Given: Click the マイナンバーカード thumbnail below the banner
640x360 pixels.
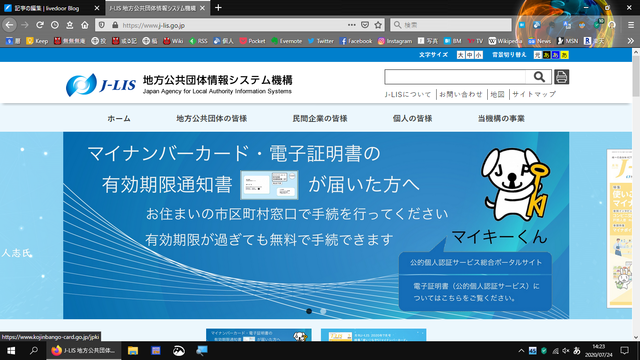Looking at the screenshot, I should click(x=259, y=335).
